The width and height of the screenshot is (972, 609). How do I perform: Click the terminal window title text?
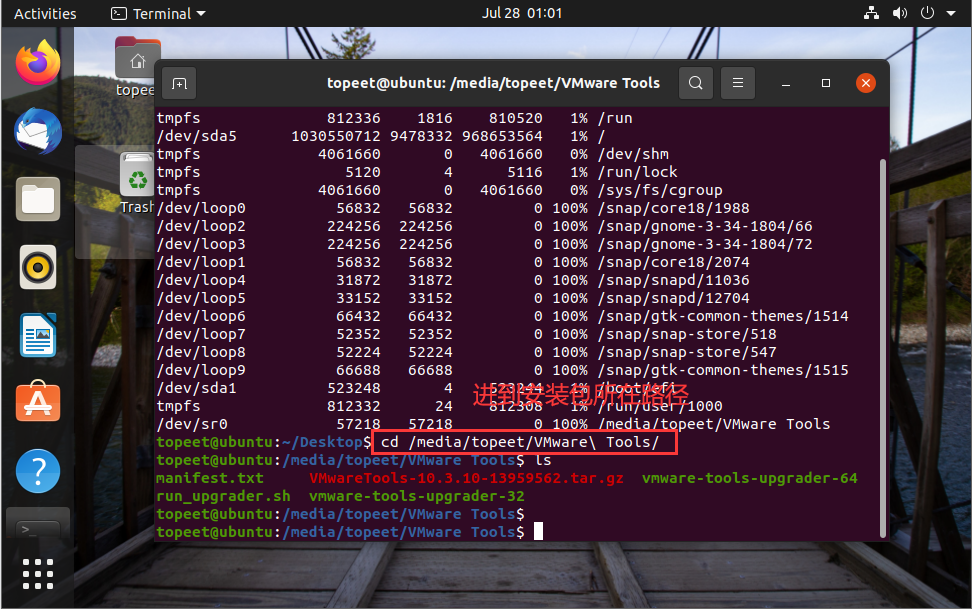pos(493,83)
